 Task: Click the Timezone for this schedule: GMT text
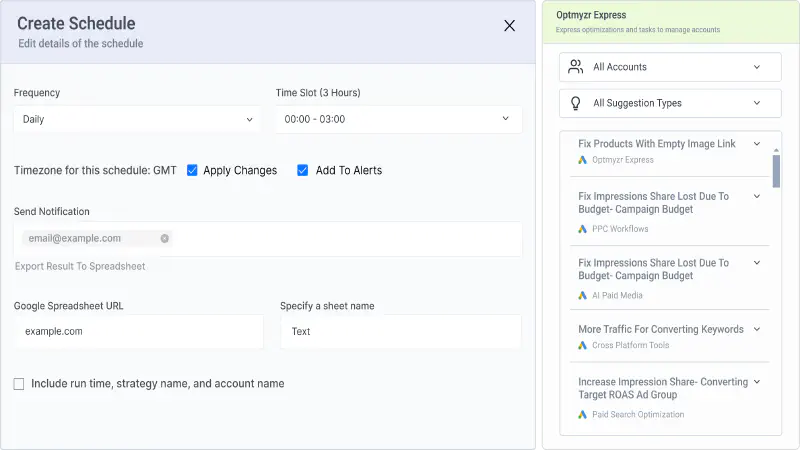[x=95, y=170]
